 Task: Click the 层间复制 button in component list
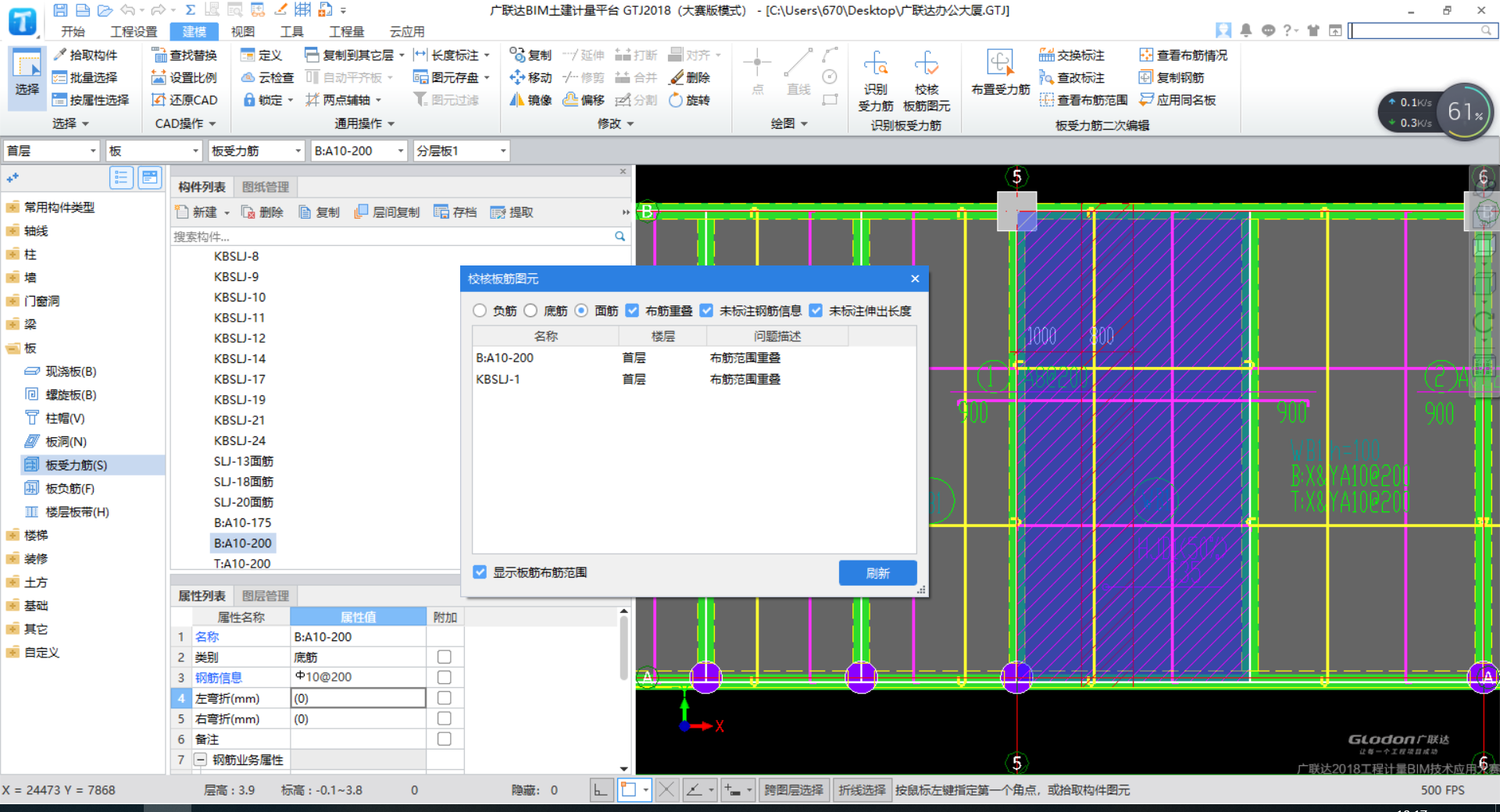(x=387, y=212)
